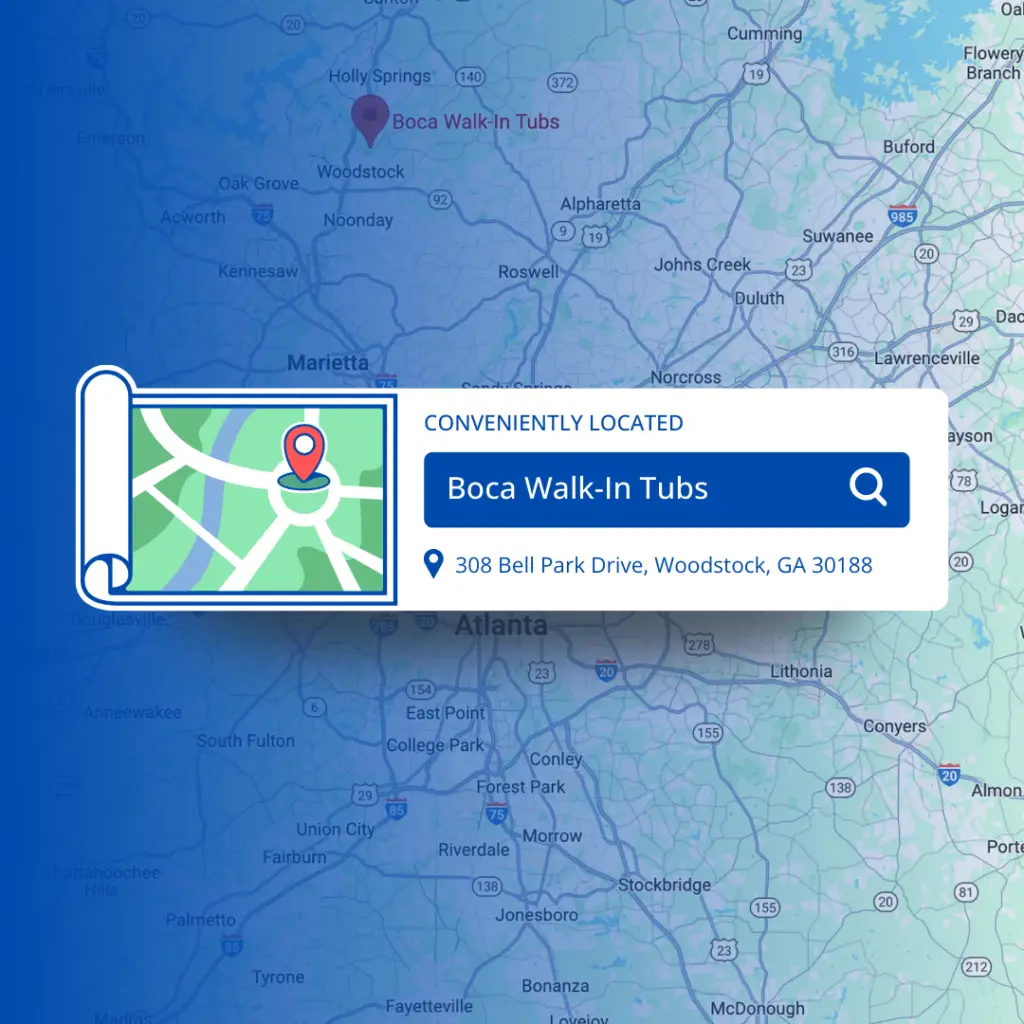Click the Kennesaw city label

[258, 271]
